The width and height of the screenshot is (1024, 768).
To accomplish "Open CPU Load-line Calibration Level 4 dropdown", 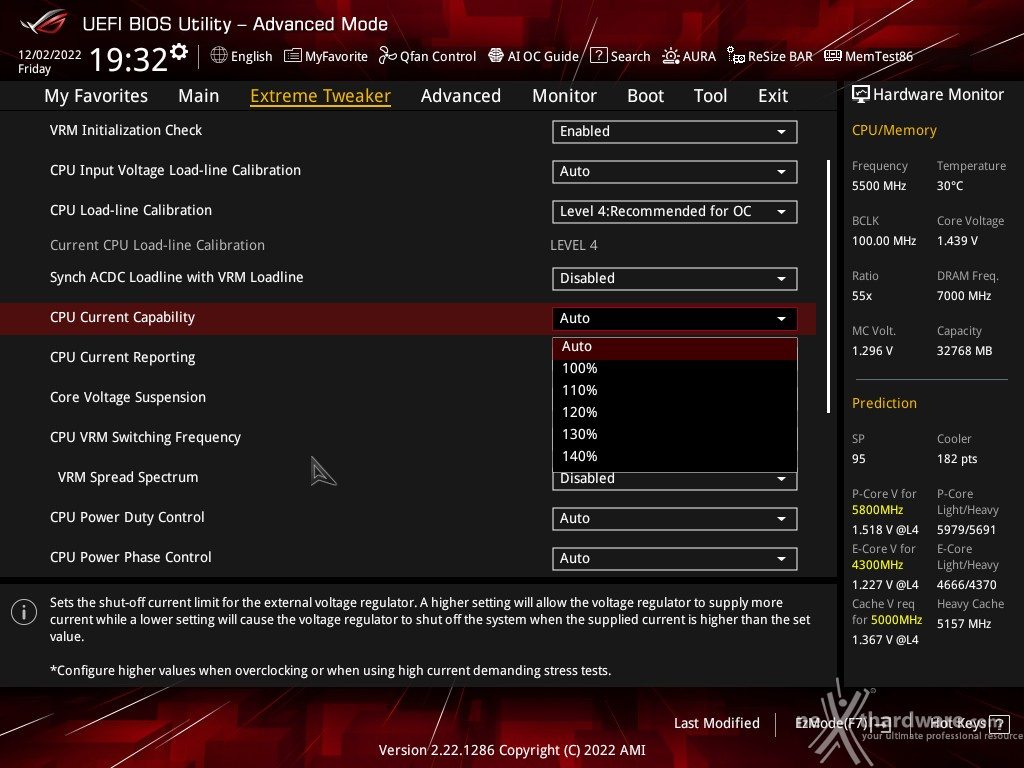I will click(x=675, y=212).
